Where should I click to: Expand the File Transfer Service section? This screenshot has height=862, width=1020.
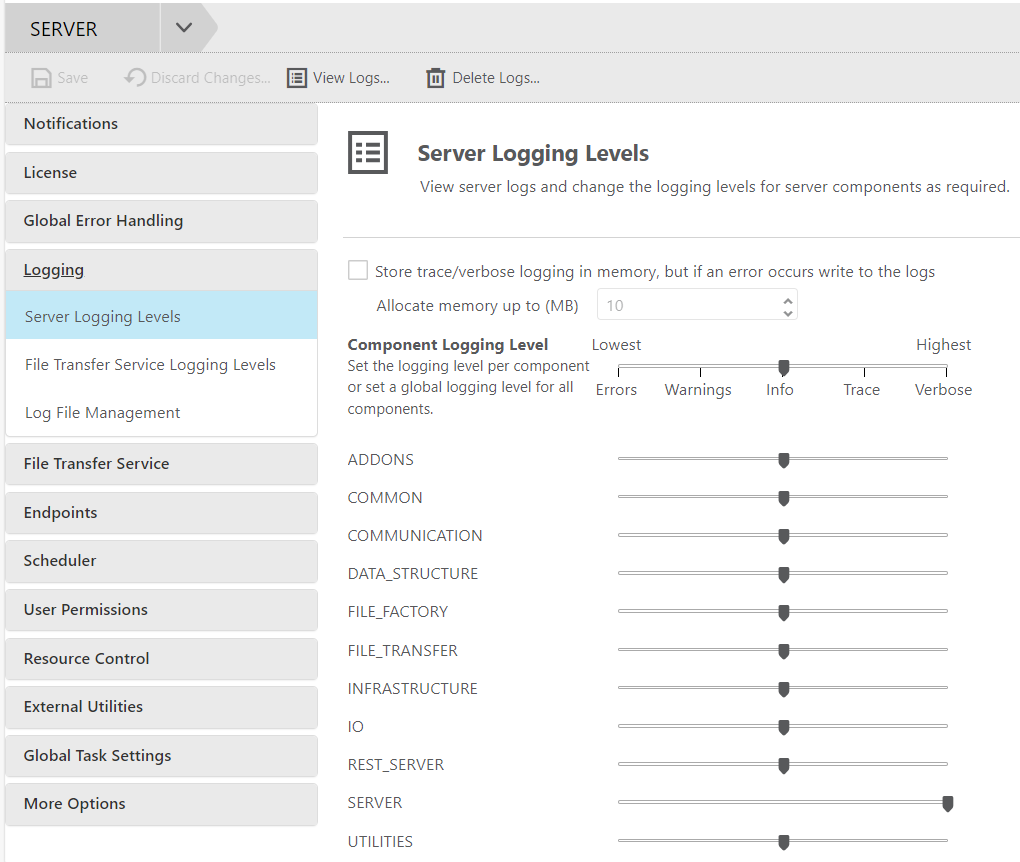tap(96, 464)
